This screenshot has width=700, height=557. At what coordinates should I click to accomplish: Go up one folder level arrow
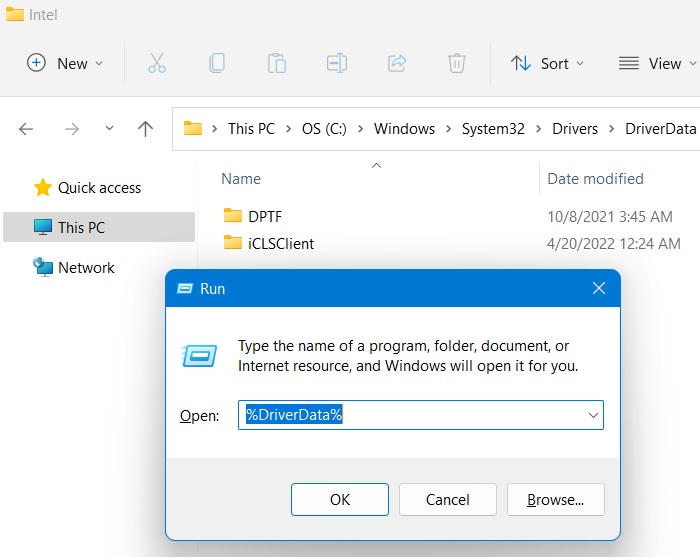pos(145,129)
